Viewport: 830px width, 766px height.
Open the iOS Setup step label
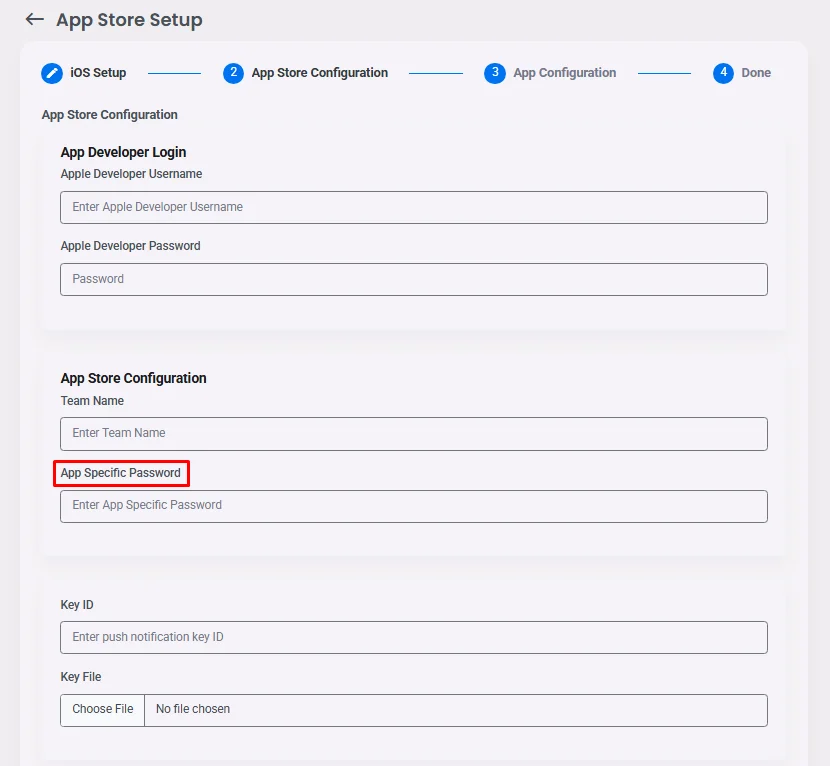pos(98,73)
